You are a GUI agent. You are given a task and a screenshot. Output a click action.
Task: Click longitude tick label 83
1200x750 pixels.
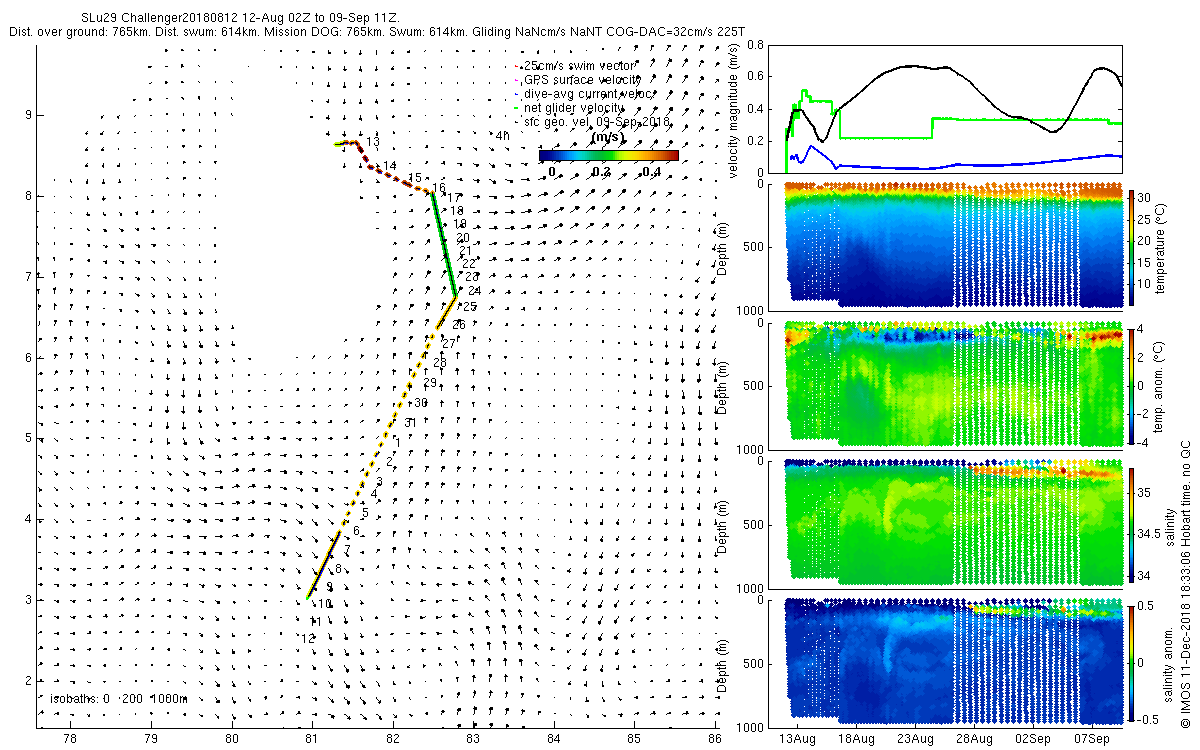[474, 738]
